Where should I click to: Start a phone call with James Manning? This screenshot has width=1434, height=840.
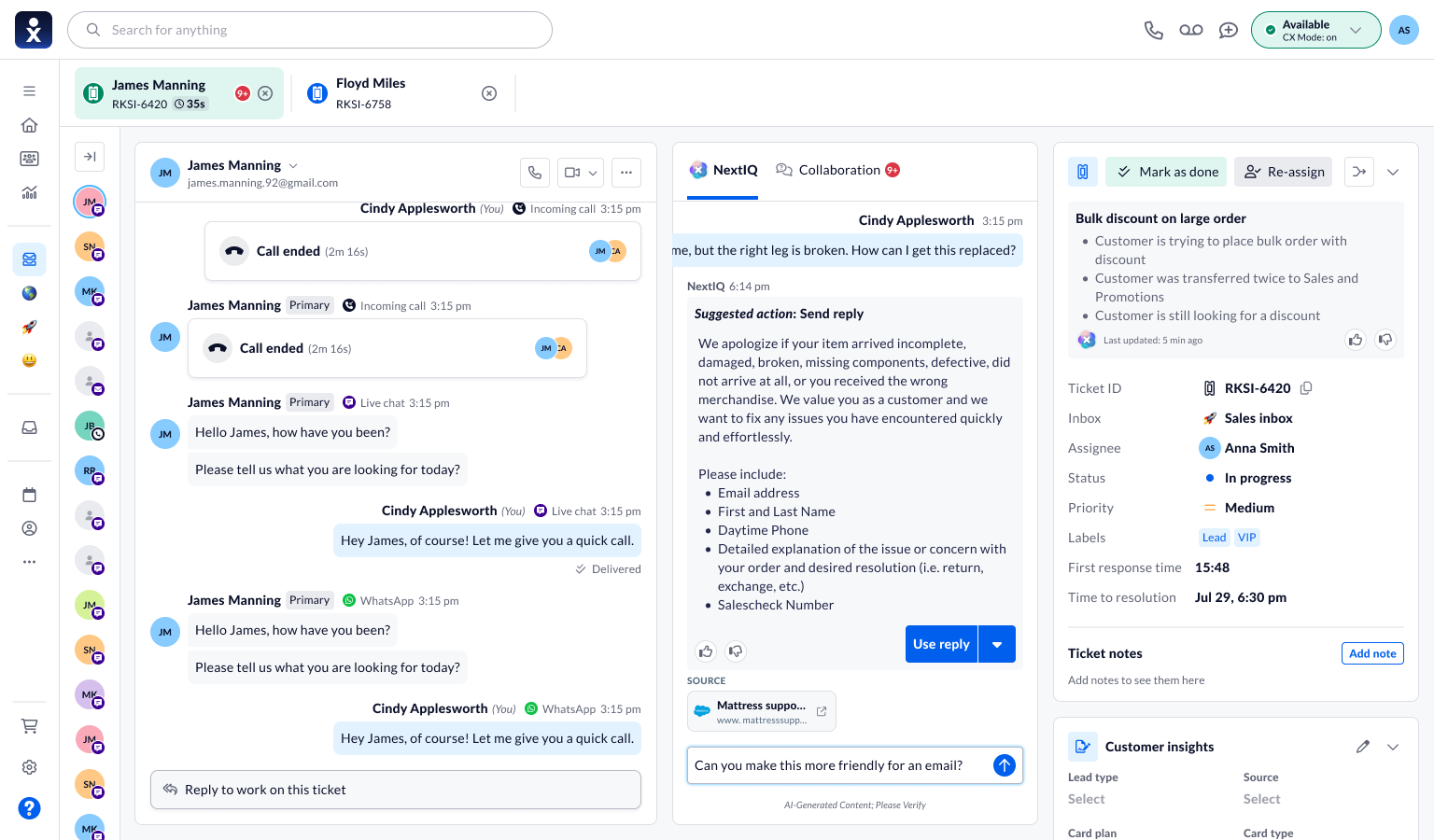click(x=535, y=173)
